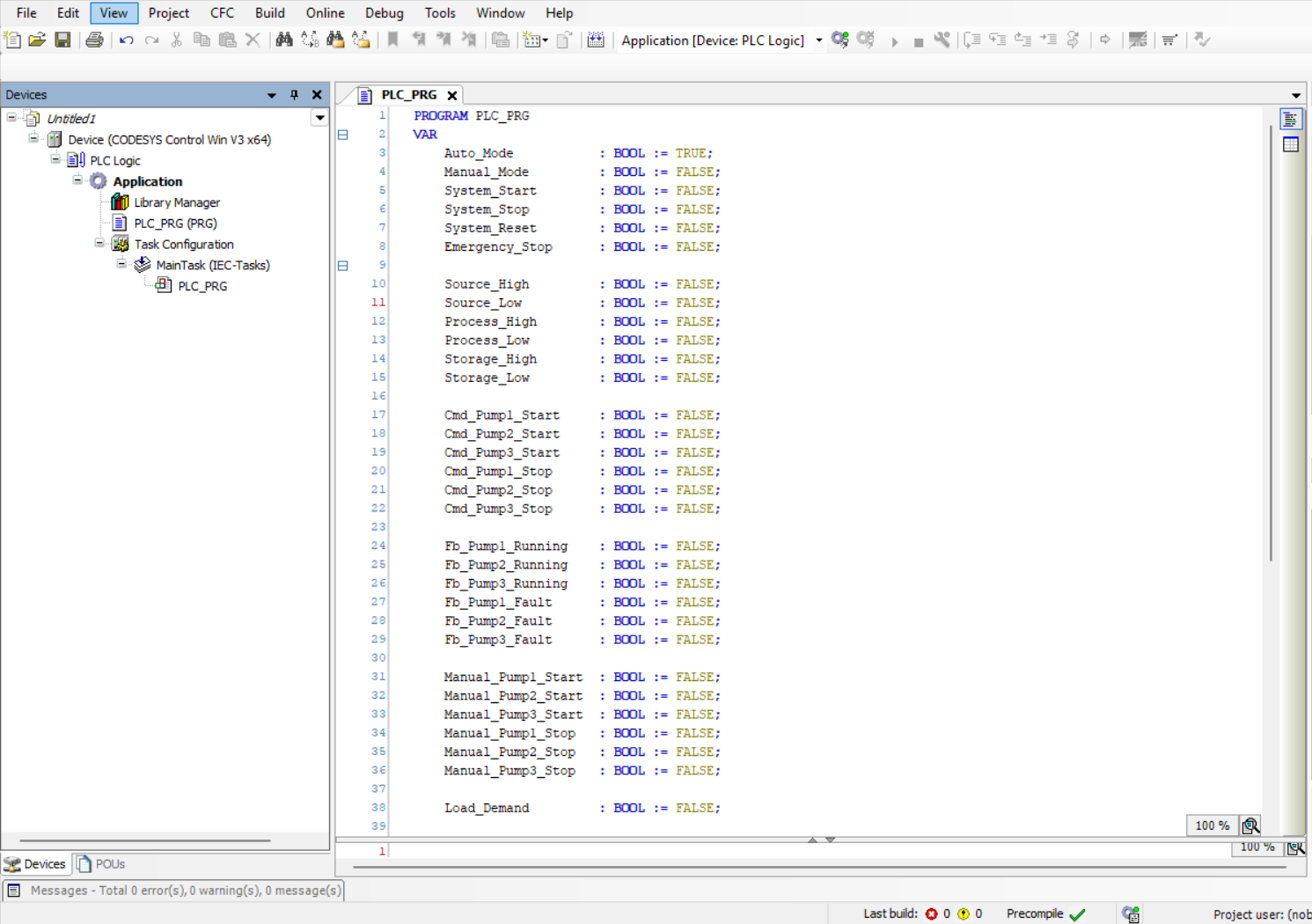1312x924 pixels.
Task: Click the Devices panel horizontal scrollbar
Action: point(145,841)
